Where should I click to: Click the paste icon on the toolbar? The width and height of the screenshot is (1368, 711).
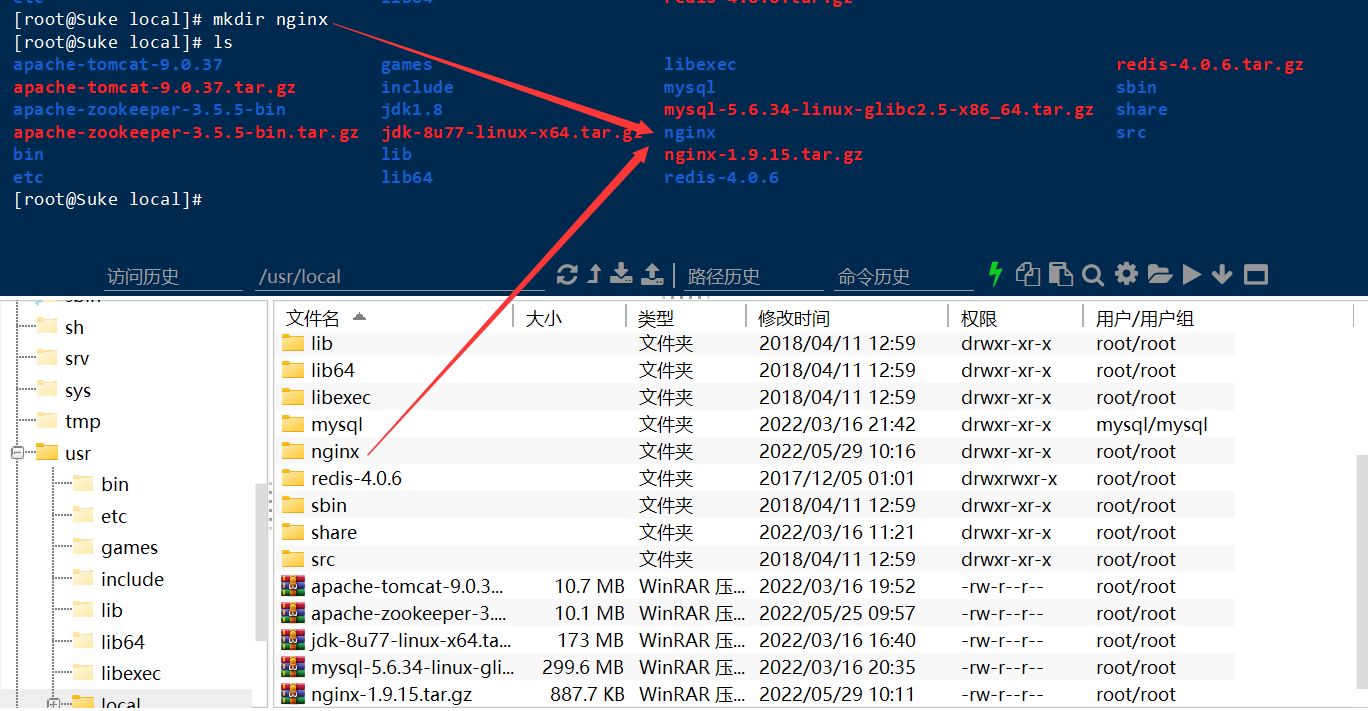click(1060, 274)
